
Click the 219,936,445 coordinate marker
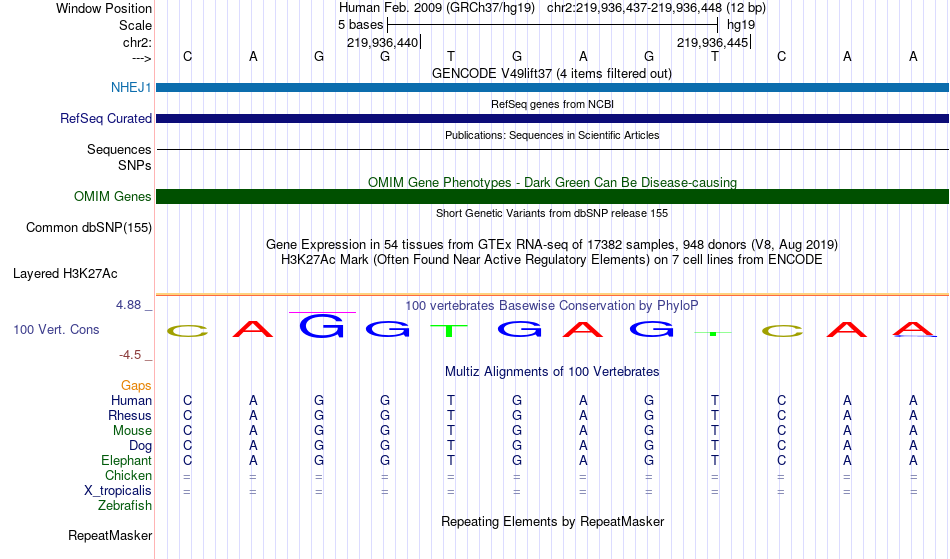click(714, 42)
